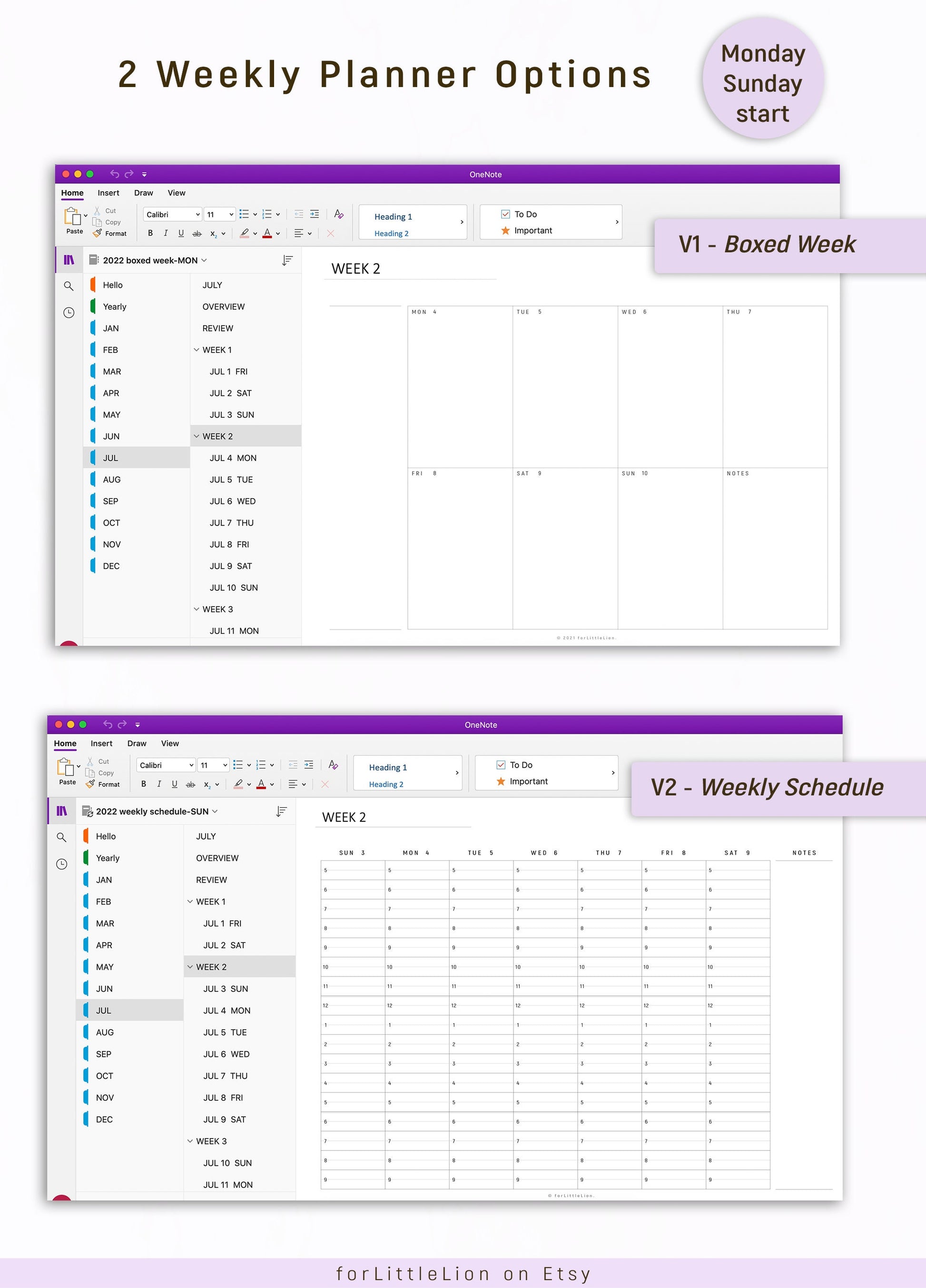Open the JUL 10 SUN page in the boxed week list

[x=234, y=587]
